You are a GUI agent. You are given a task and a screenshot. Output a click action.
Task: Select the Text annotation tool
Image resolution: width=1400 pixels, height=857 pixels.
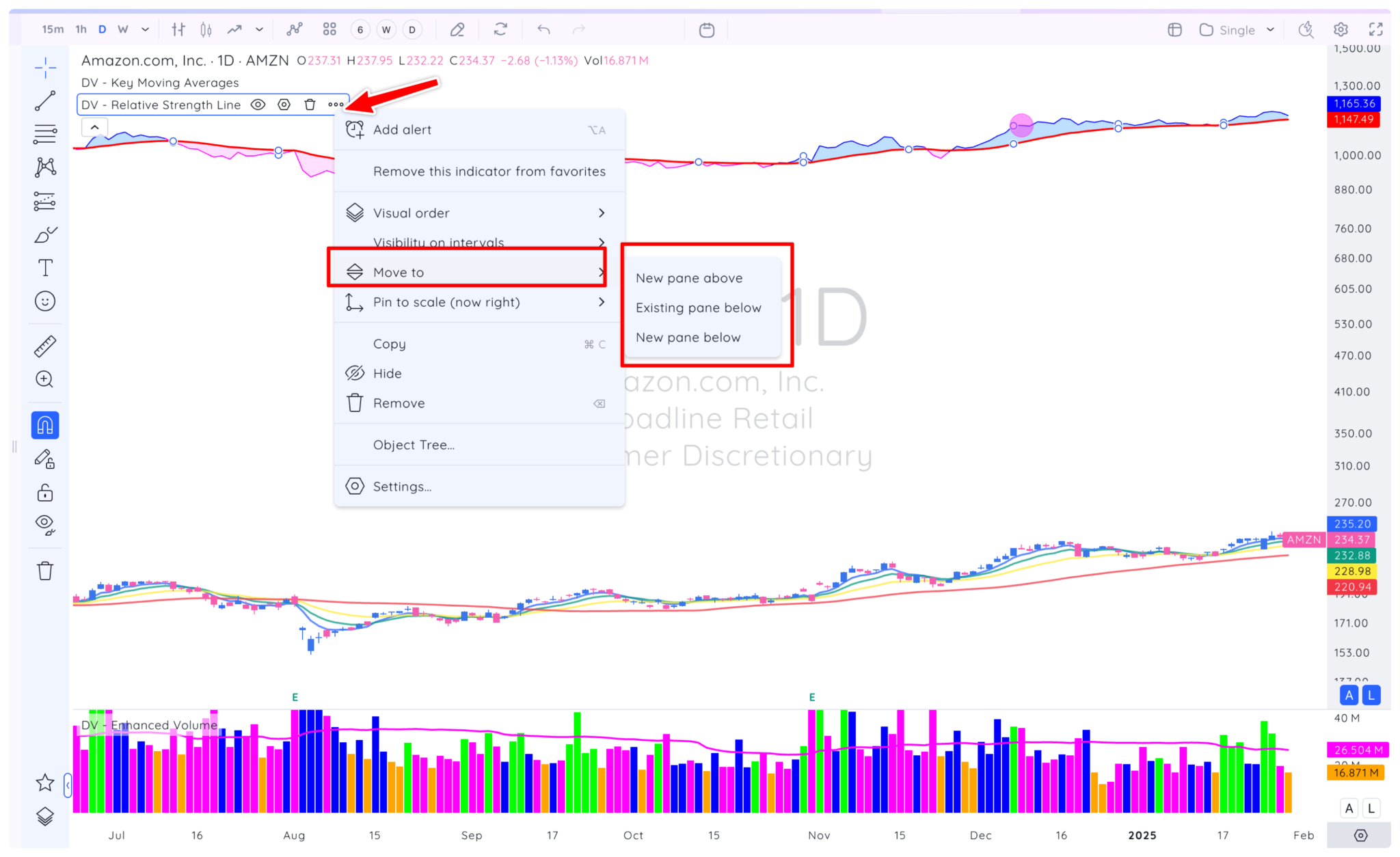click(x=44, y=267)
